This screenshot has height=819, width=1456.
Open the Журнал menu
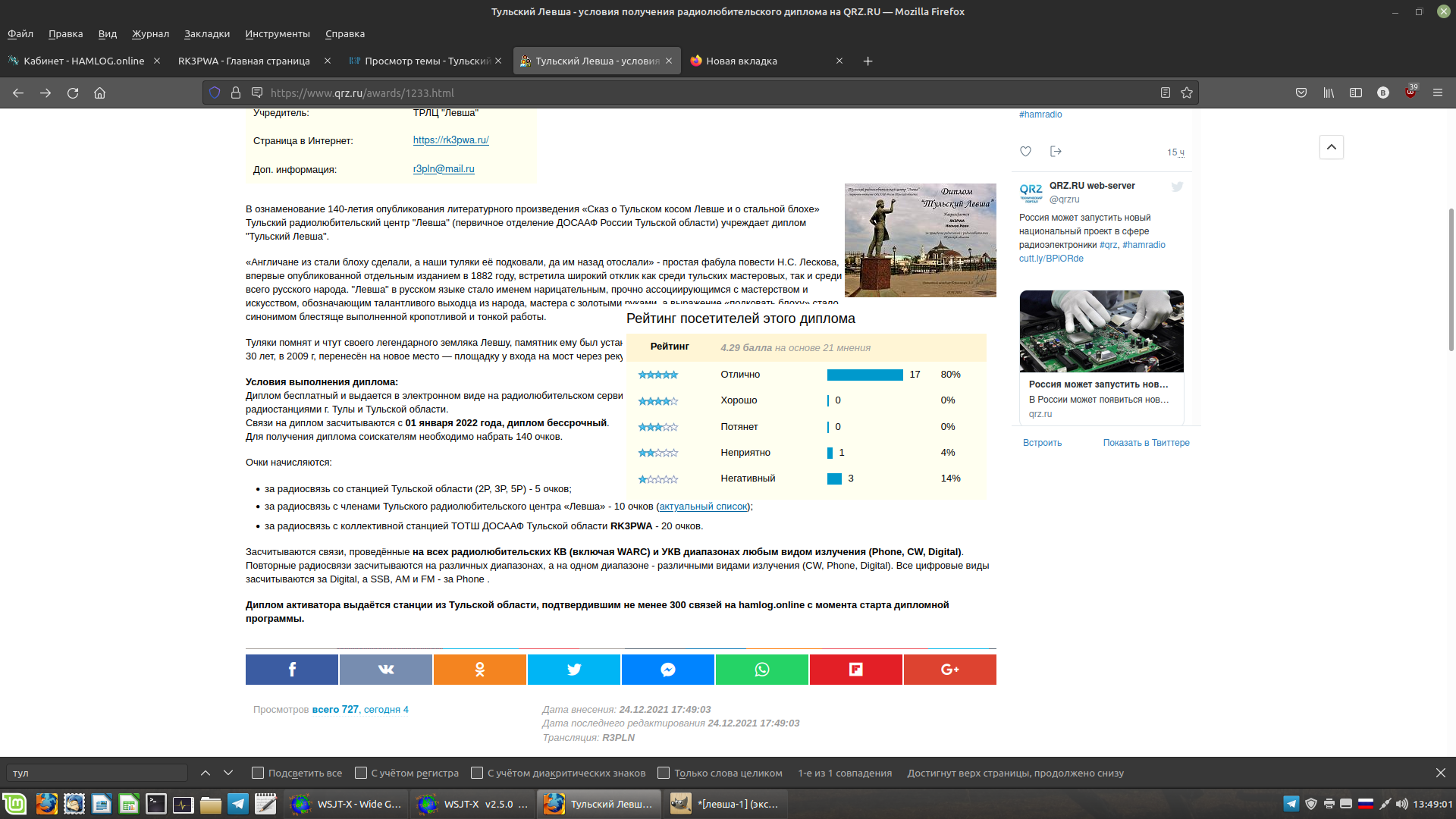151,33
